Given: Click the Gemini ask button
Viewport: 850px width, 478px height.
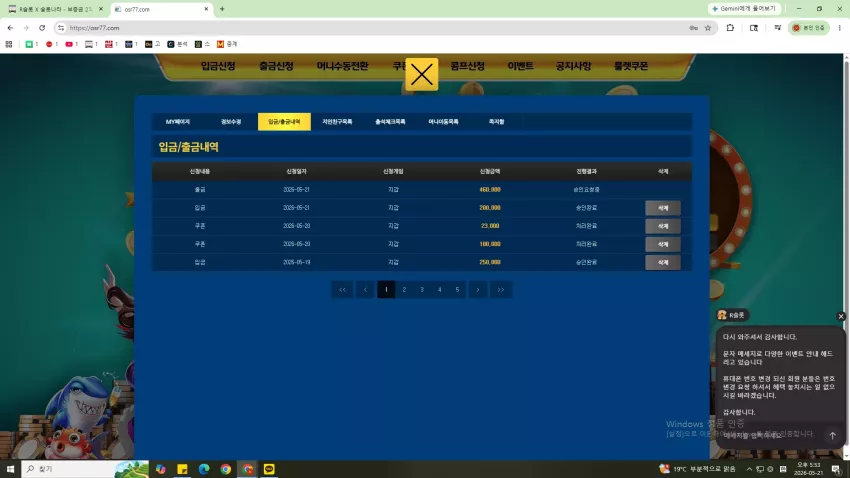Looking at the screenshot, I should click(744, 9).
